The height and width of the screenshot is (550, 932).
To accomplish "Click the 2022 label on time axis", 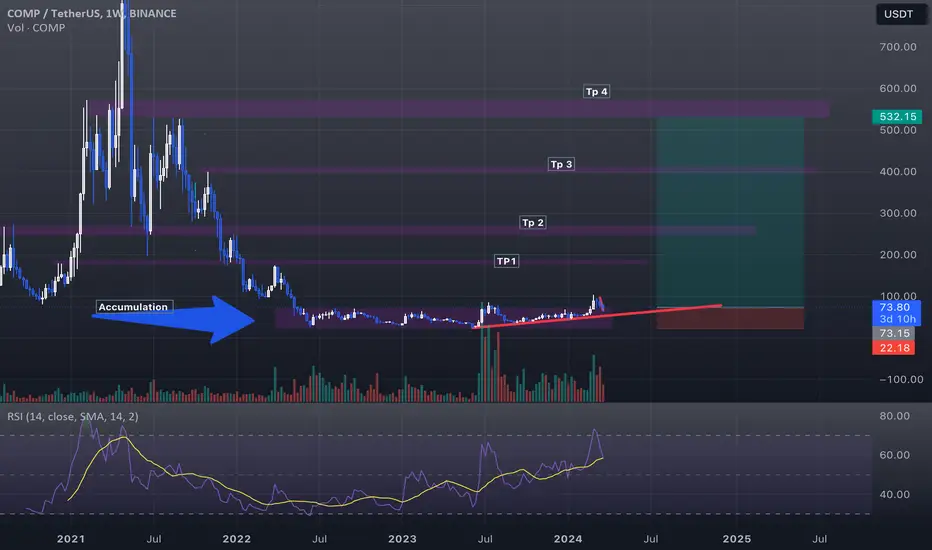I will (237, 539).
